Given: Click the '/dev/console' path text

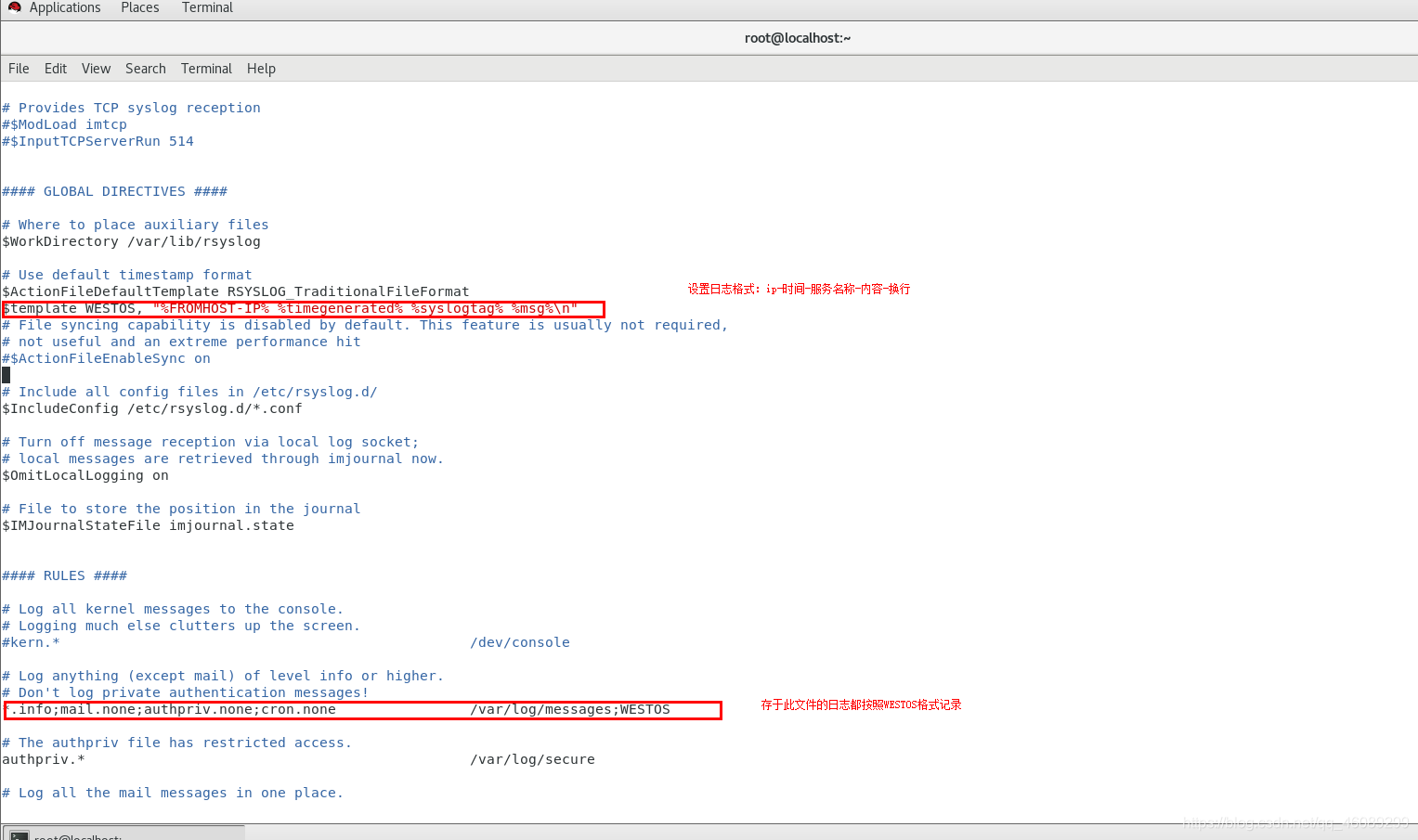Looking at the screenshot, I should coord(520,642).
